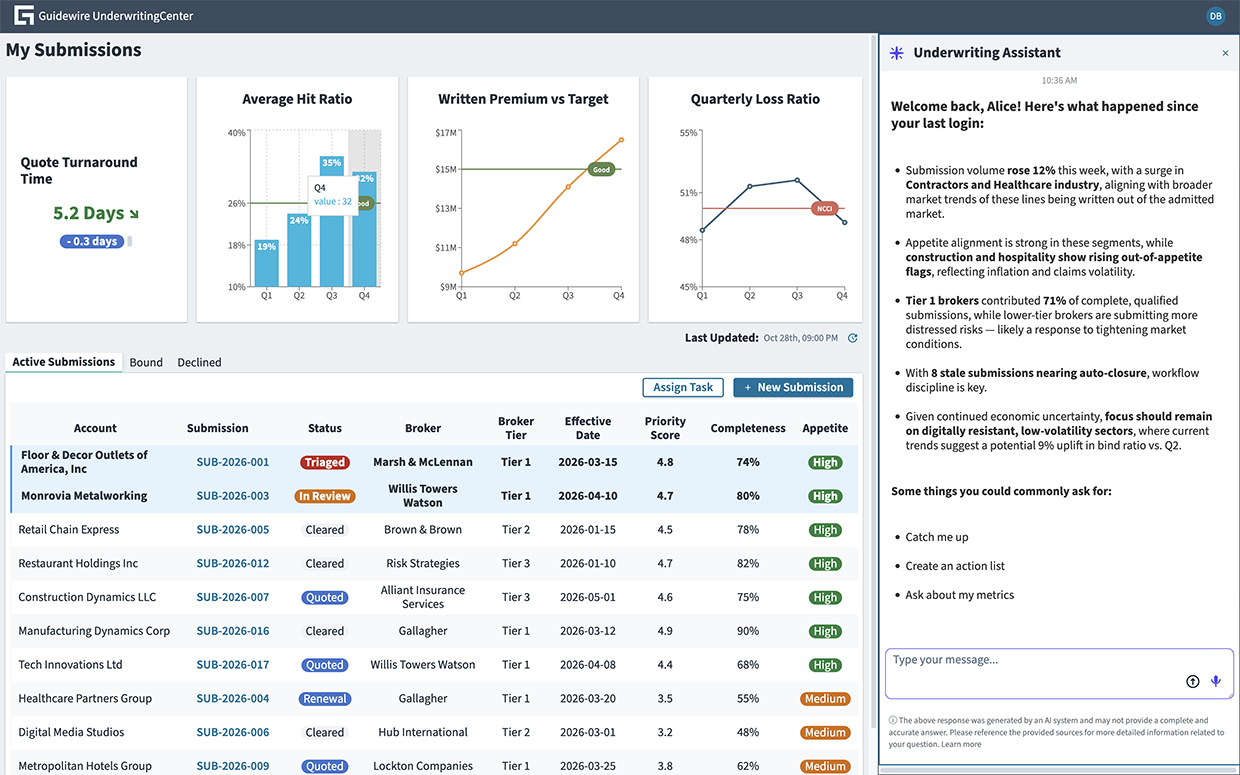Image resolution: width=1240 pixels, height=775 pixels.
Task: Click the refresh icon beside Last Updated
Action: coord(853,338)
